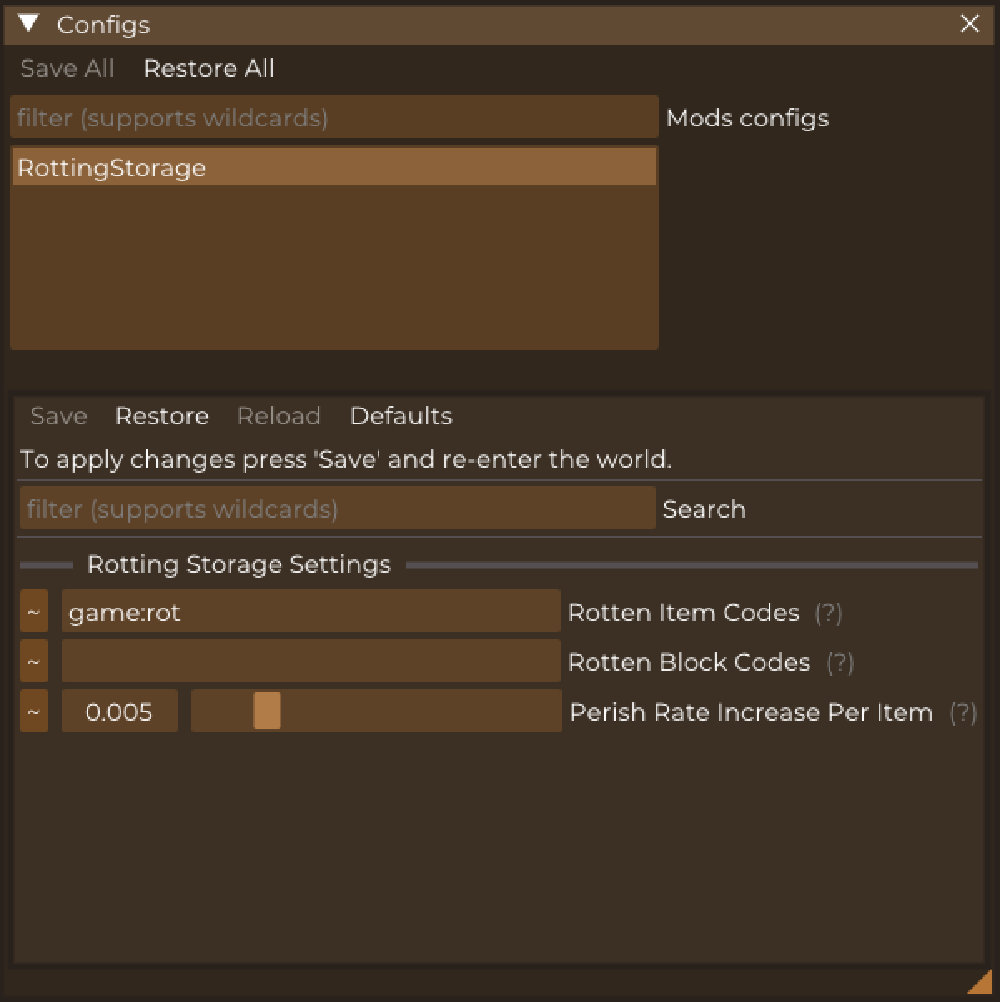
Task: Collapse the Configs window triangle
Action: [x=28, y=24]
